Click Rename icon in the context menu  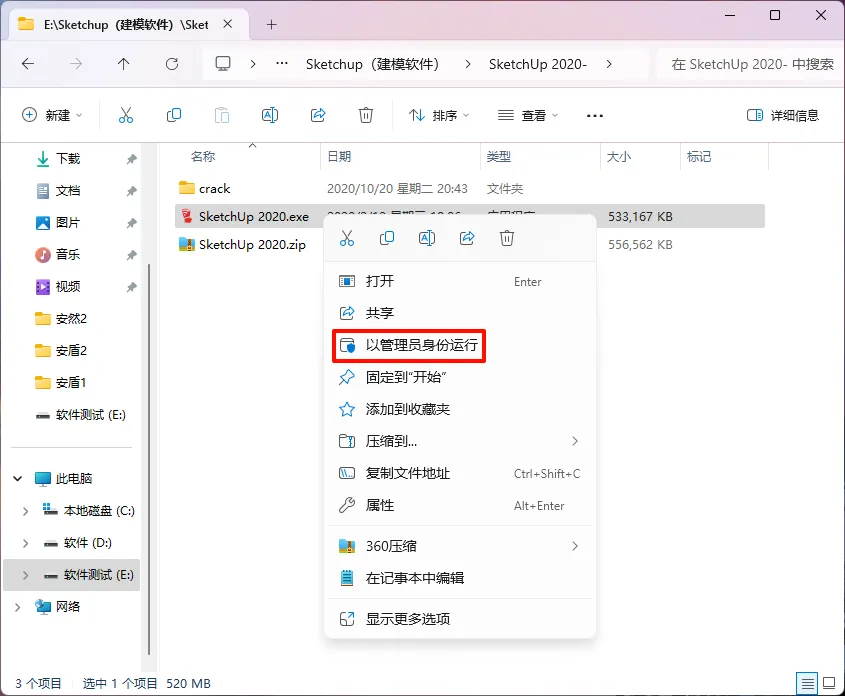(x=427, y=238)
